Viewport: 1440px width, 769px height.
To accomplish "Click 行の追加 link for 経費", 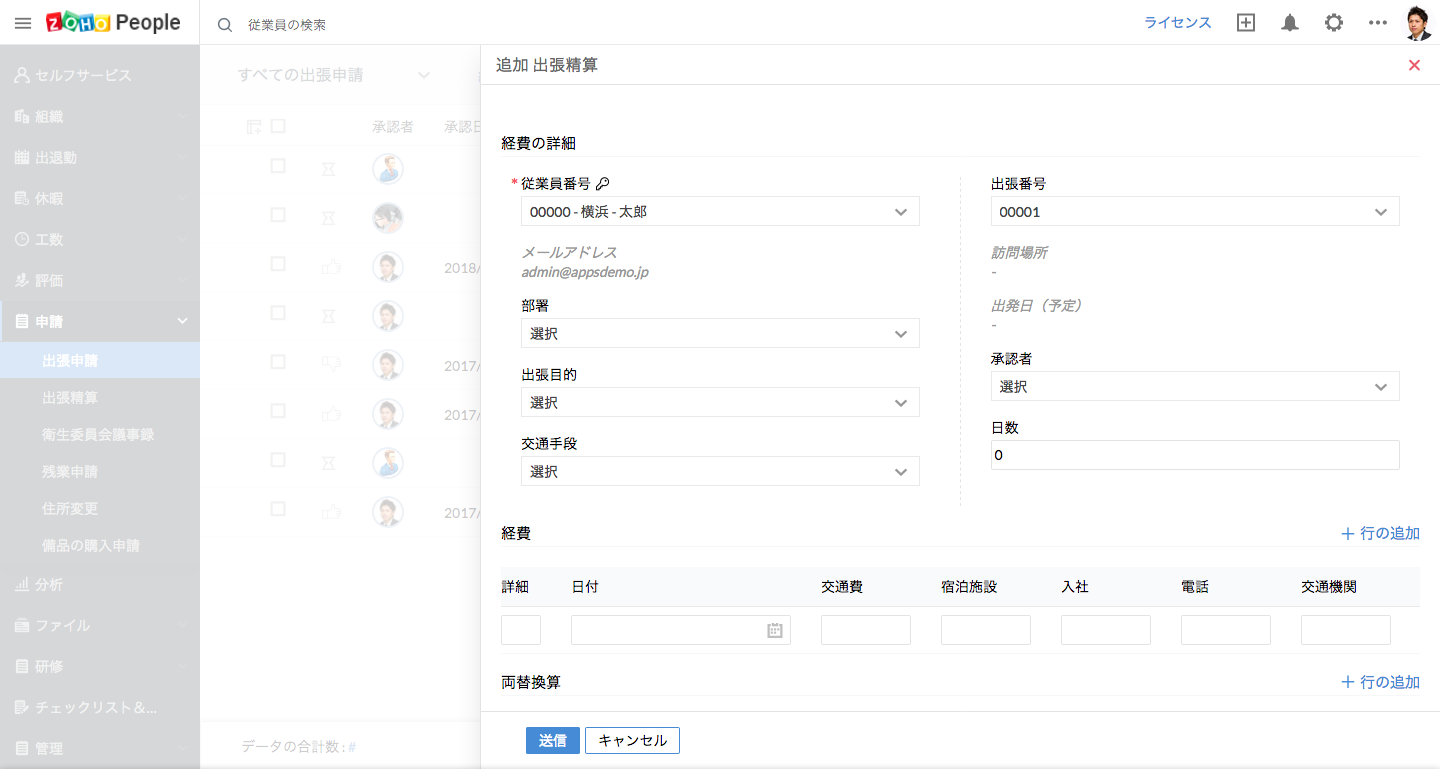I will point(1380,533).
